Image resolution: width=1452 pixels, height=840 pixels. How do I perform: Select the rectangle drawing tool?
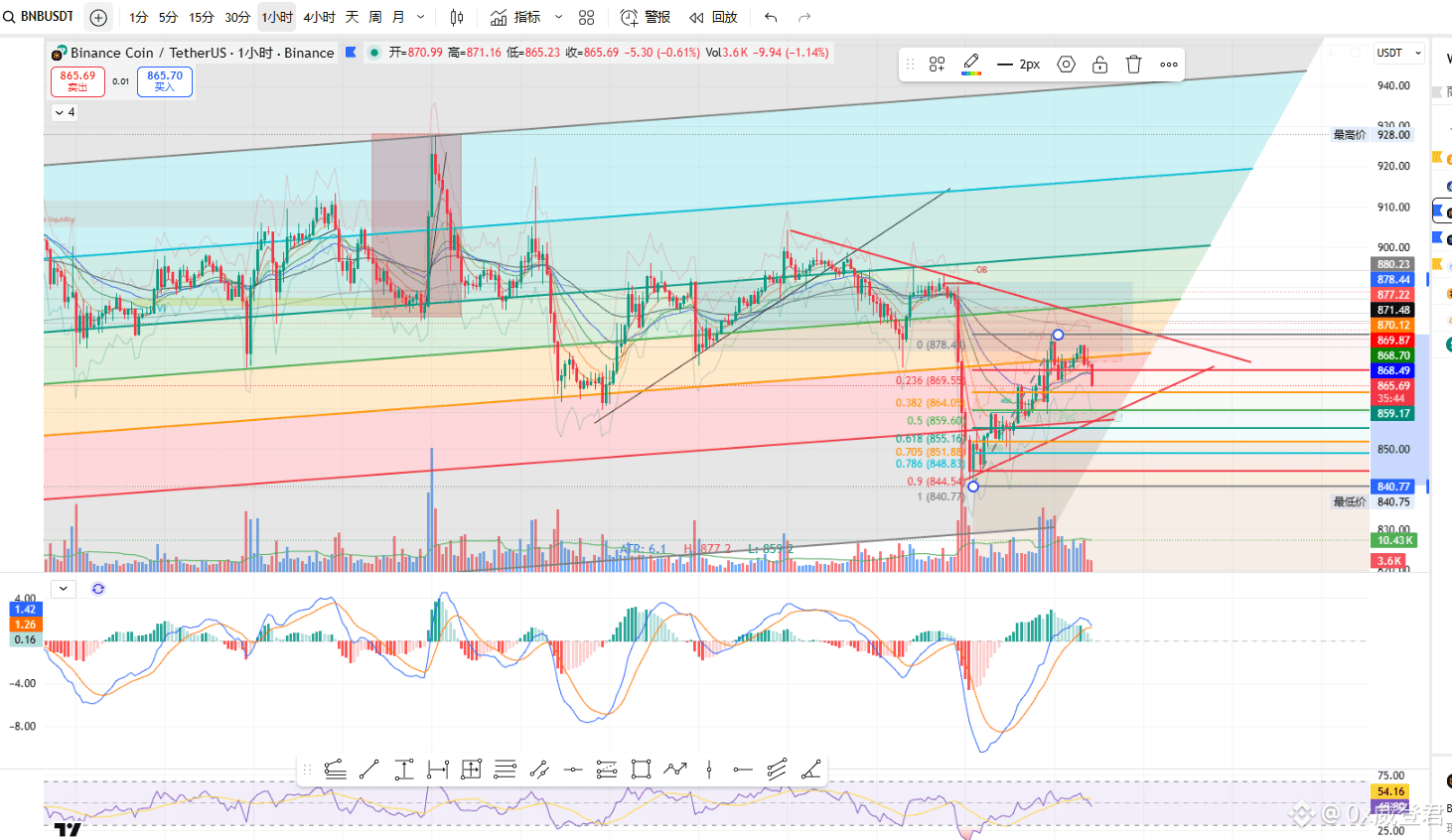click(x=641, y=770)
